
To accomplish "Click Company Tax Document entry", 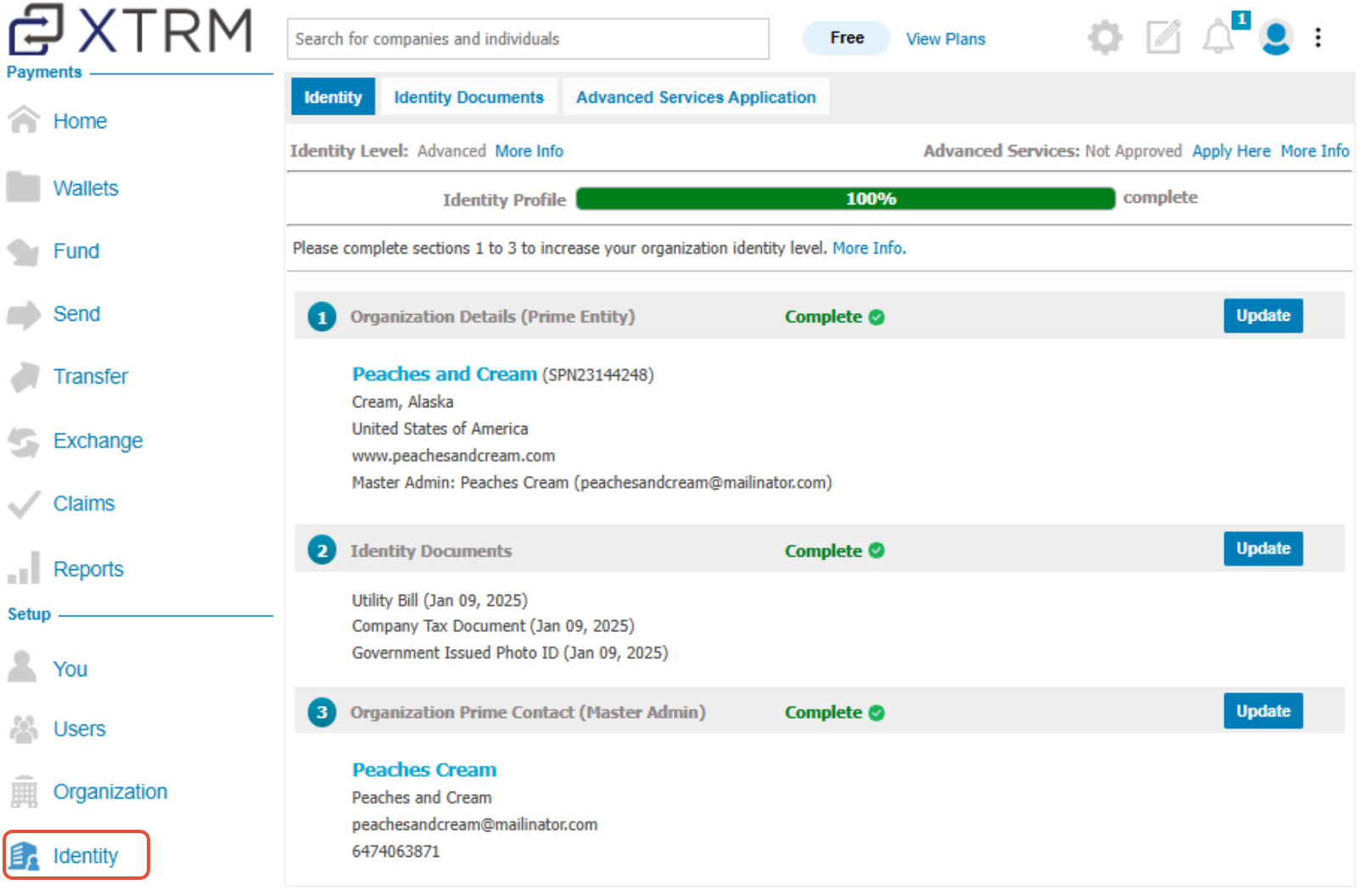I will tap(493, 626).
